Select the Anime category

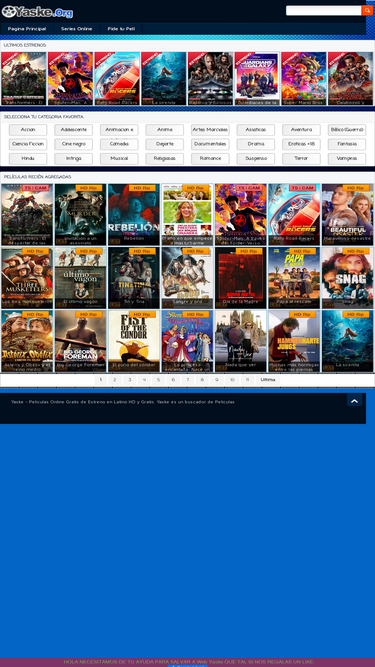165,130
